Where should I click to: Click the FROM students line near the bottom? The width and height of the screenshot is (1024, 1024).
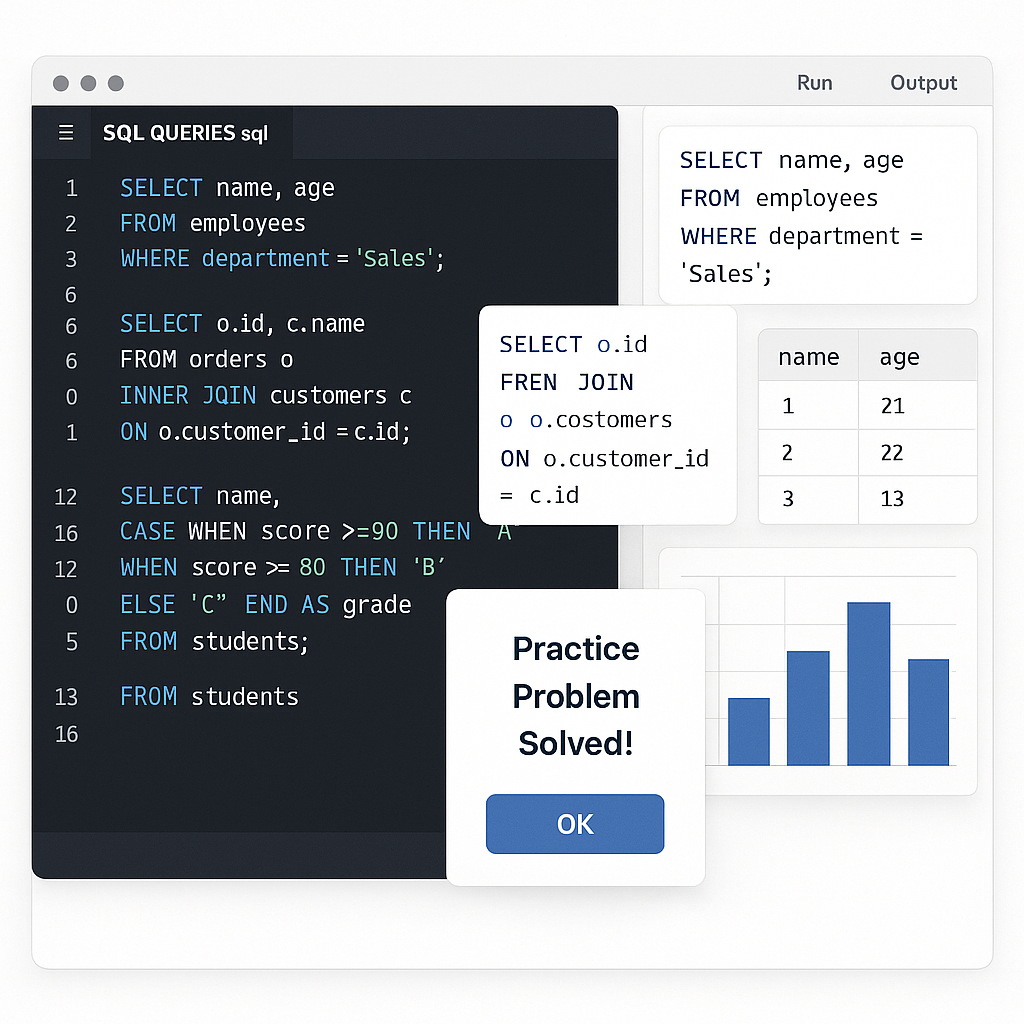click(209, 696)
